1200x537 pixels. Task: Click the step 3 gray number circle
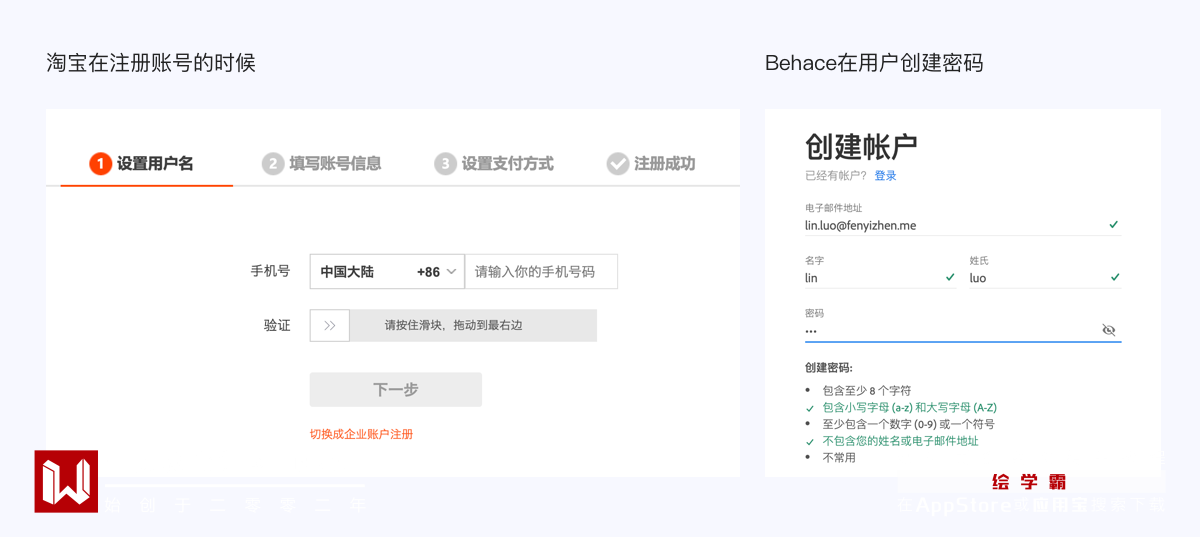pyautogui.click(x=445, y=164)
